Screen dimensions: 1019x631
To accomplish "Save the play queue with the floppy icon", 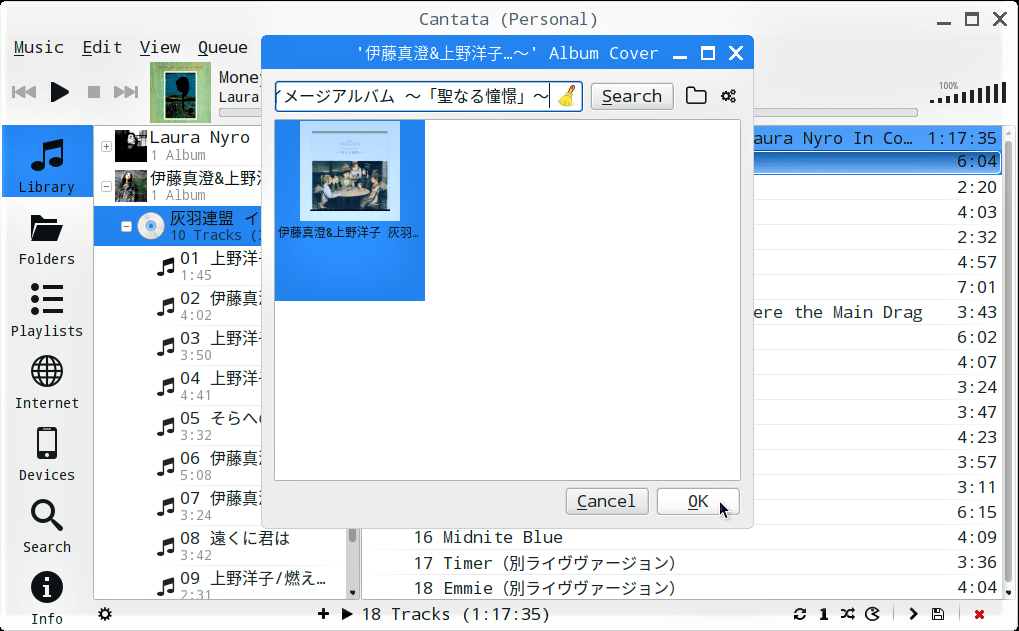I will click(938, 614).
